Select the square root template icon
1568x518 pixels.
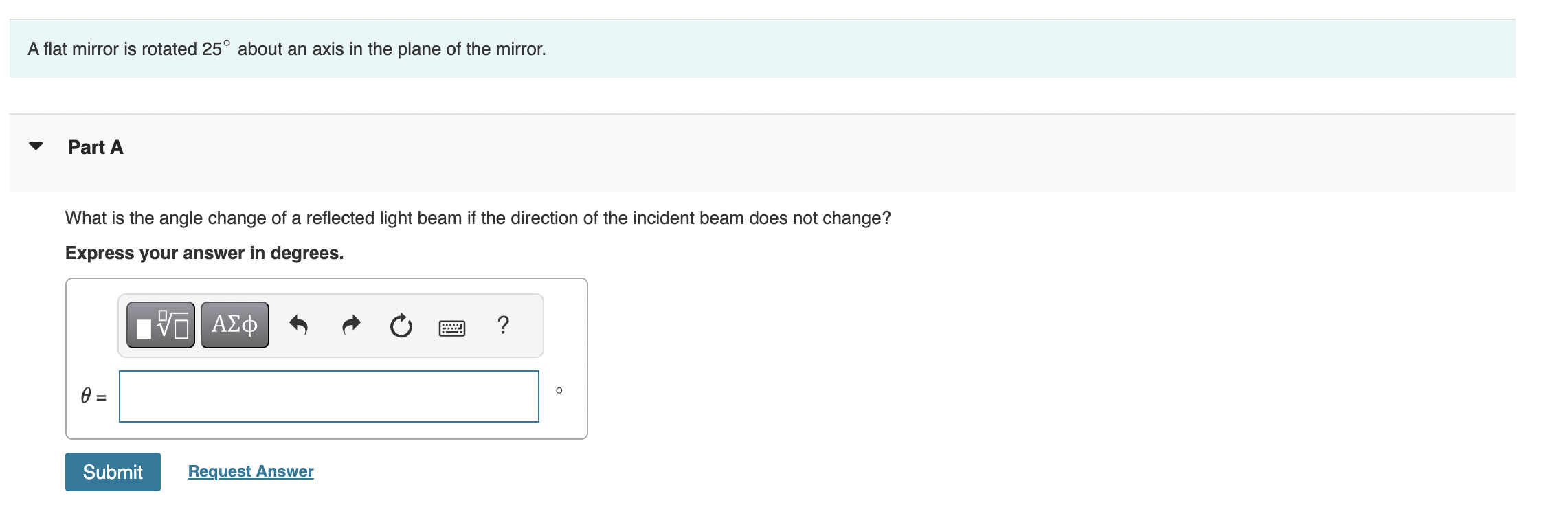point(159,324)
